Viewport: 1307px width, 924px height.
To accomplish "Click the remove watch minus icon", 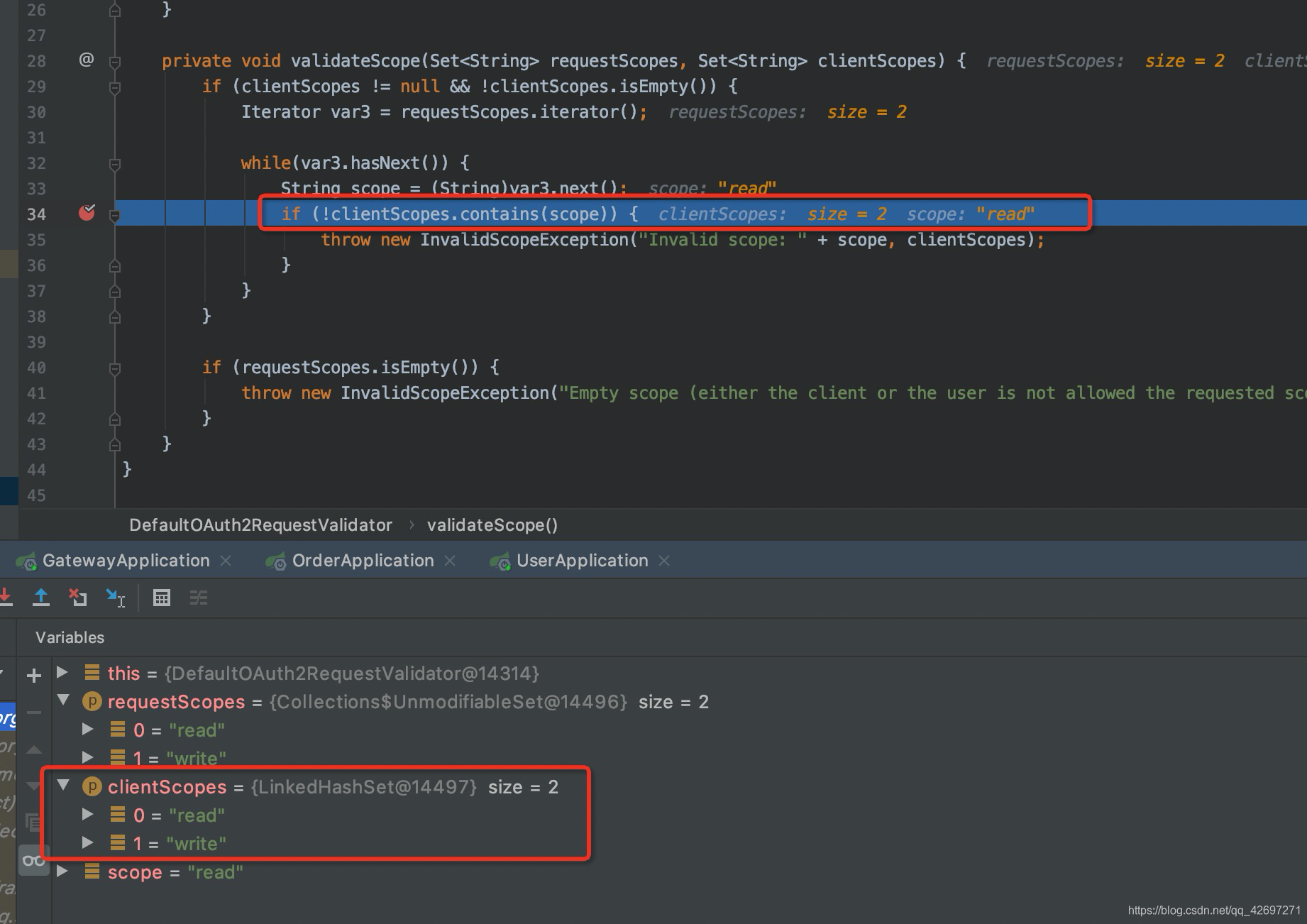I will coord(33,712).
